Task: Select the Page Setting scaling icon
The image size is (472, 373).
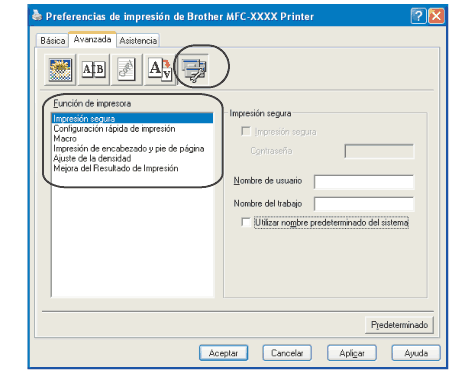Action: 160,70
